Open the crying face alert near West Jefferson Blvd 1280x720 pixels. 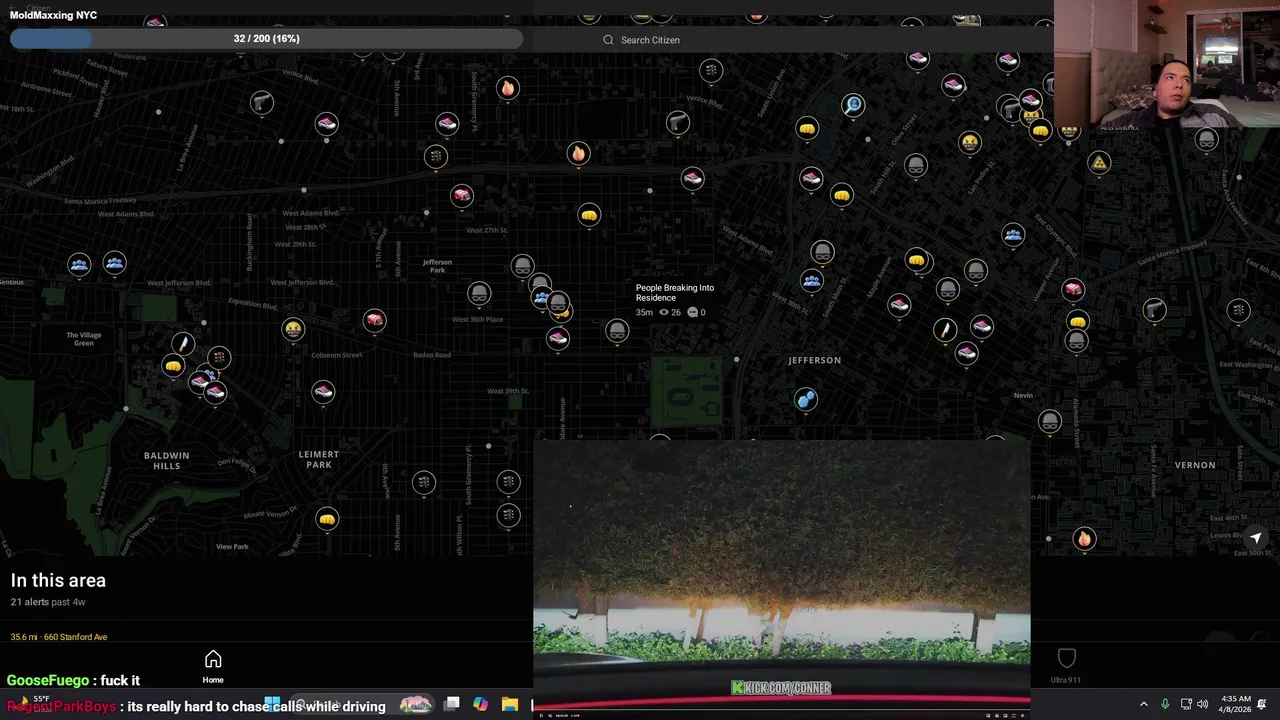(292, 328)
